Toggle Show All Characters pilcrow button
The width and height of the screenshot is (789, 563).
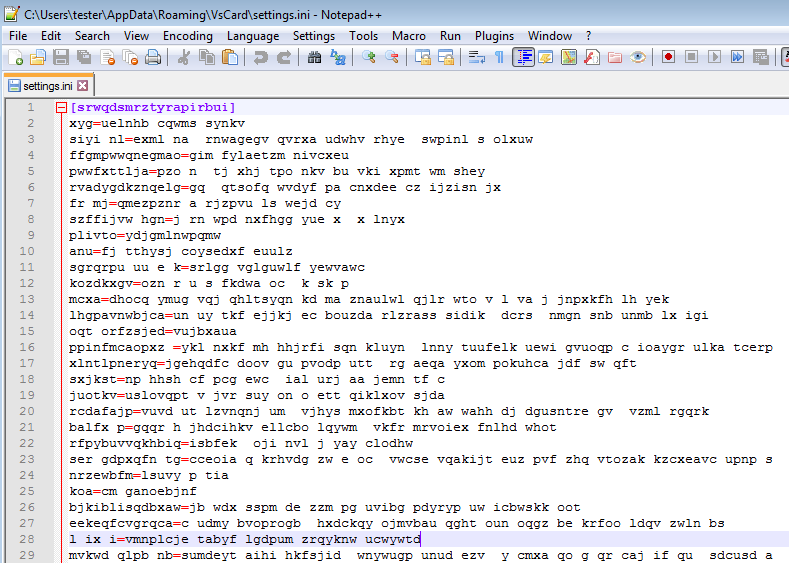tap(499, 57)
